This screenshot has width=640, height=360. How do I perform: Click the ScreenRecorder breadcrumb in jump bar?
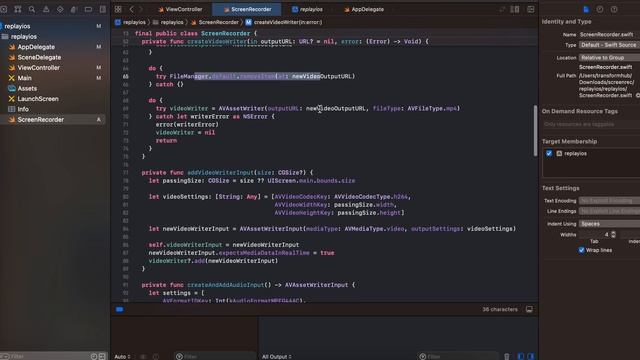215,22
